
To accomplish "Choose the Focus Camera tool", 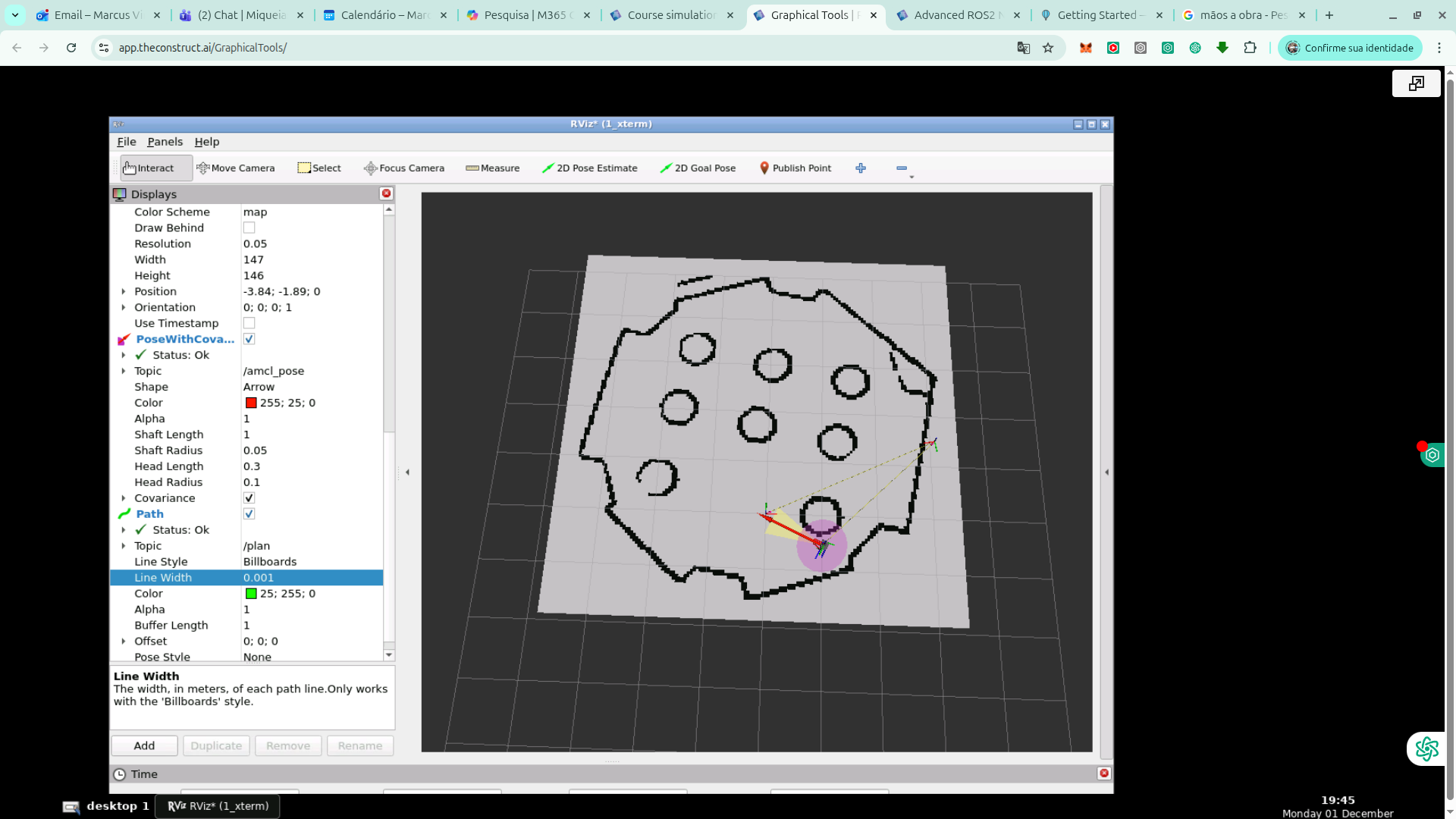I will point(404,168).
